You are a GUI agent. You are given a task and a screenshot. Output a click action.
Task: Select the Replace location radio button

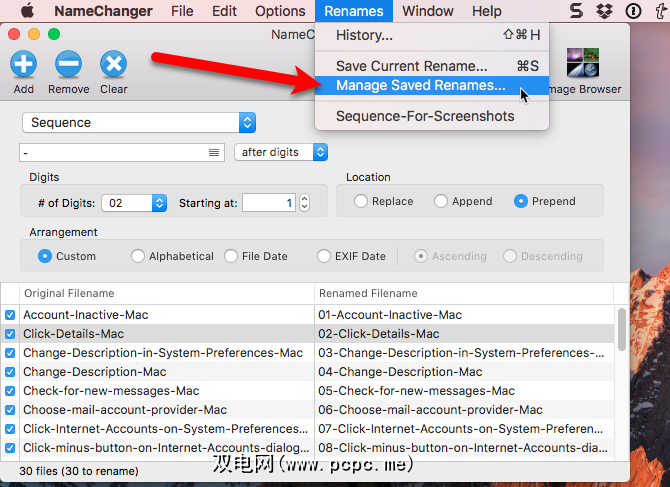[361, 201]
